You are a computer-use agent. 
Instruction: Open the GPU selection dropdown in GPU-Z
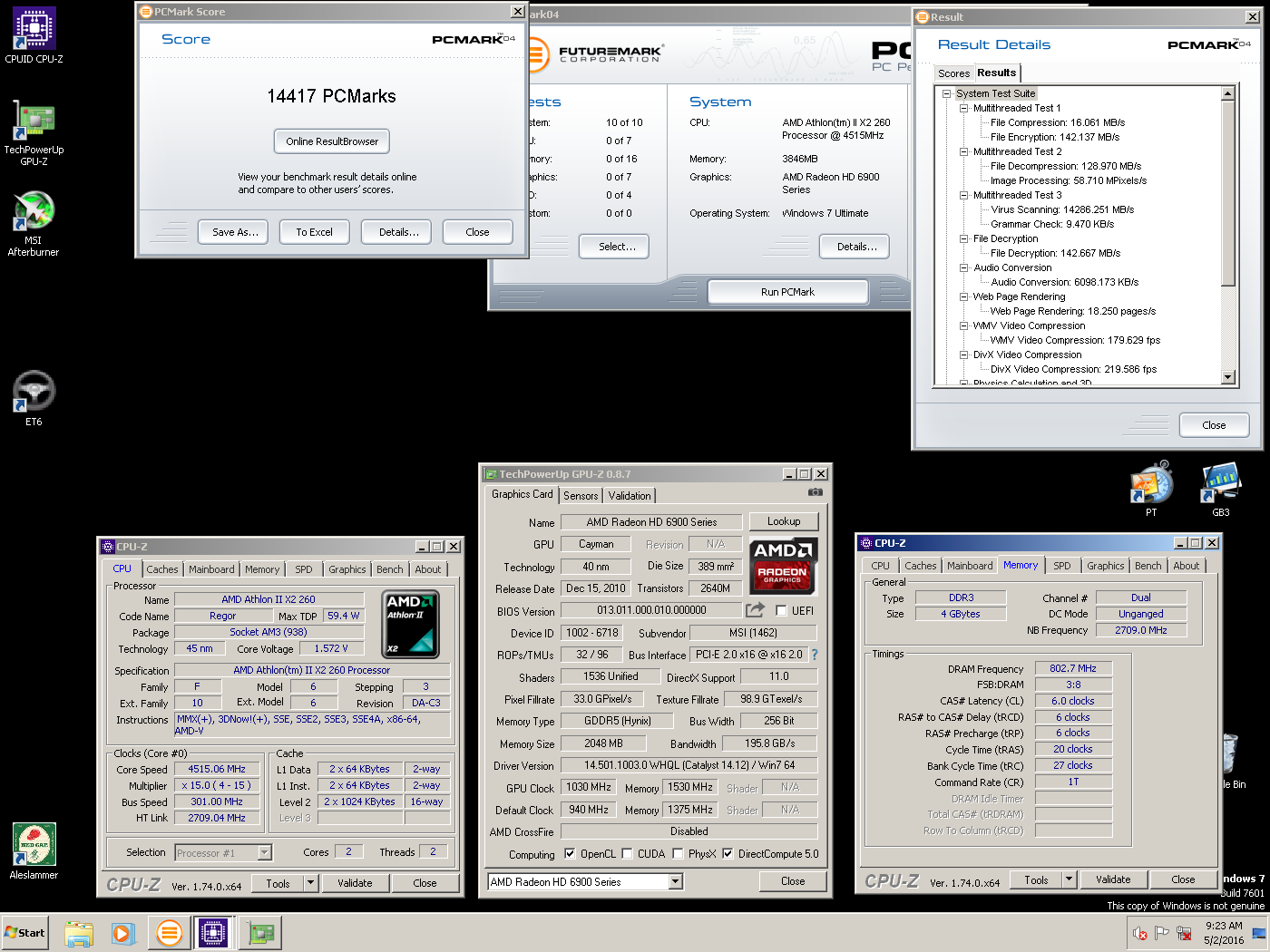point(675,882)
